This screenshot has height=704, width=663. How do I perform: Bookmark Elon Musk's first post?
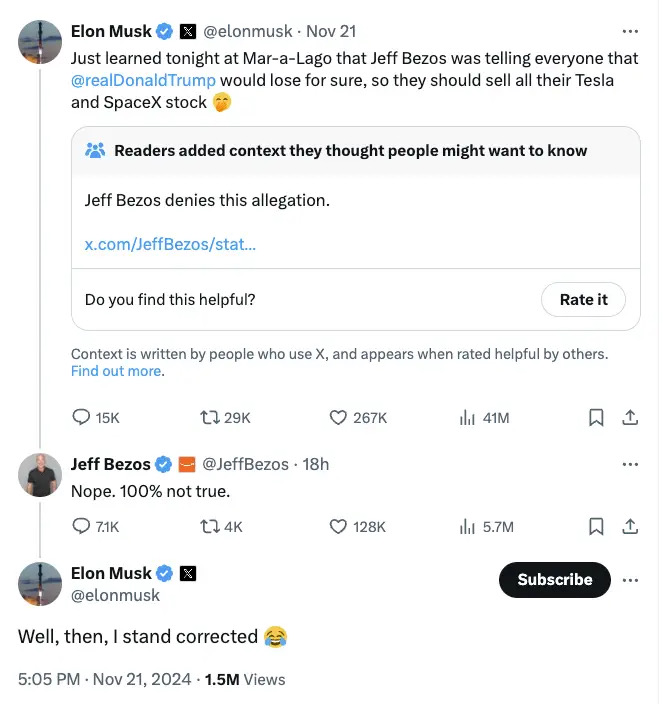click(596, 418)
